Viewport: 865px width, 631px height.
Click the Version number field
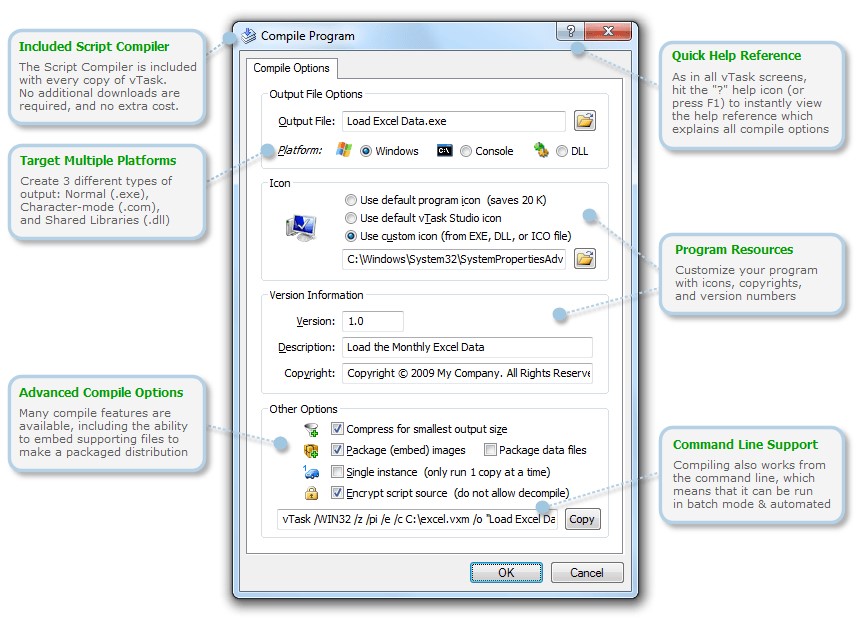tap(372, 321)
